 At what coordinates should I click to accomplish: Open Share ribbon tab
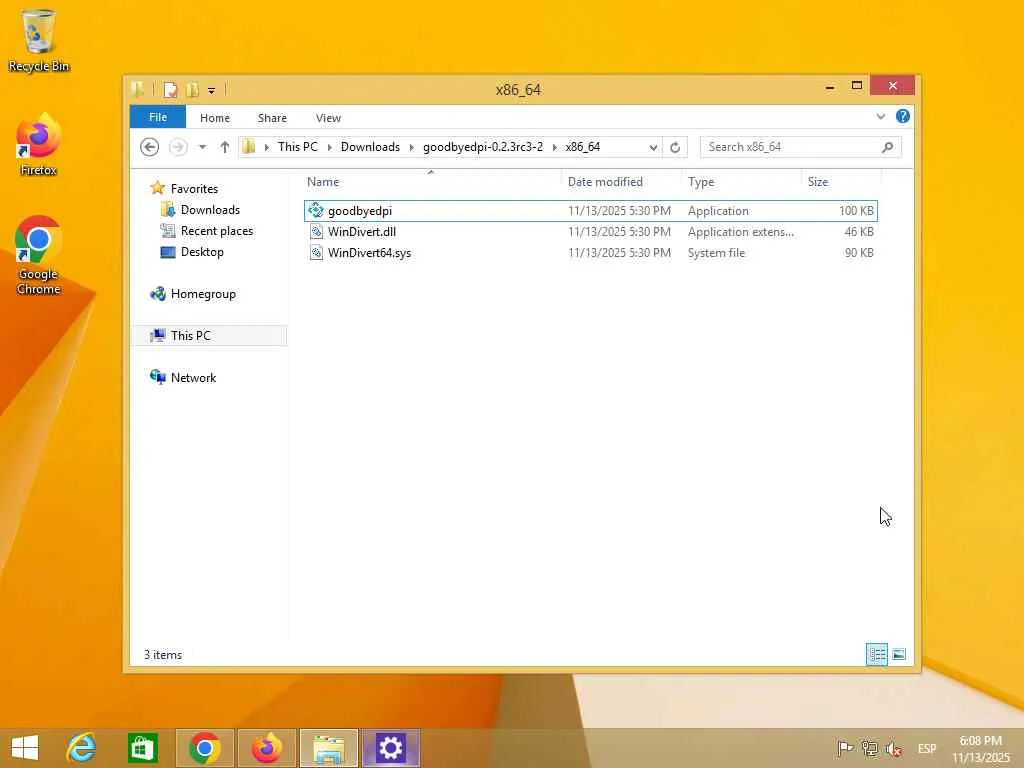coord(272,118)
